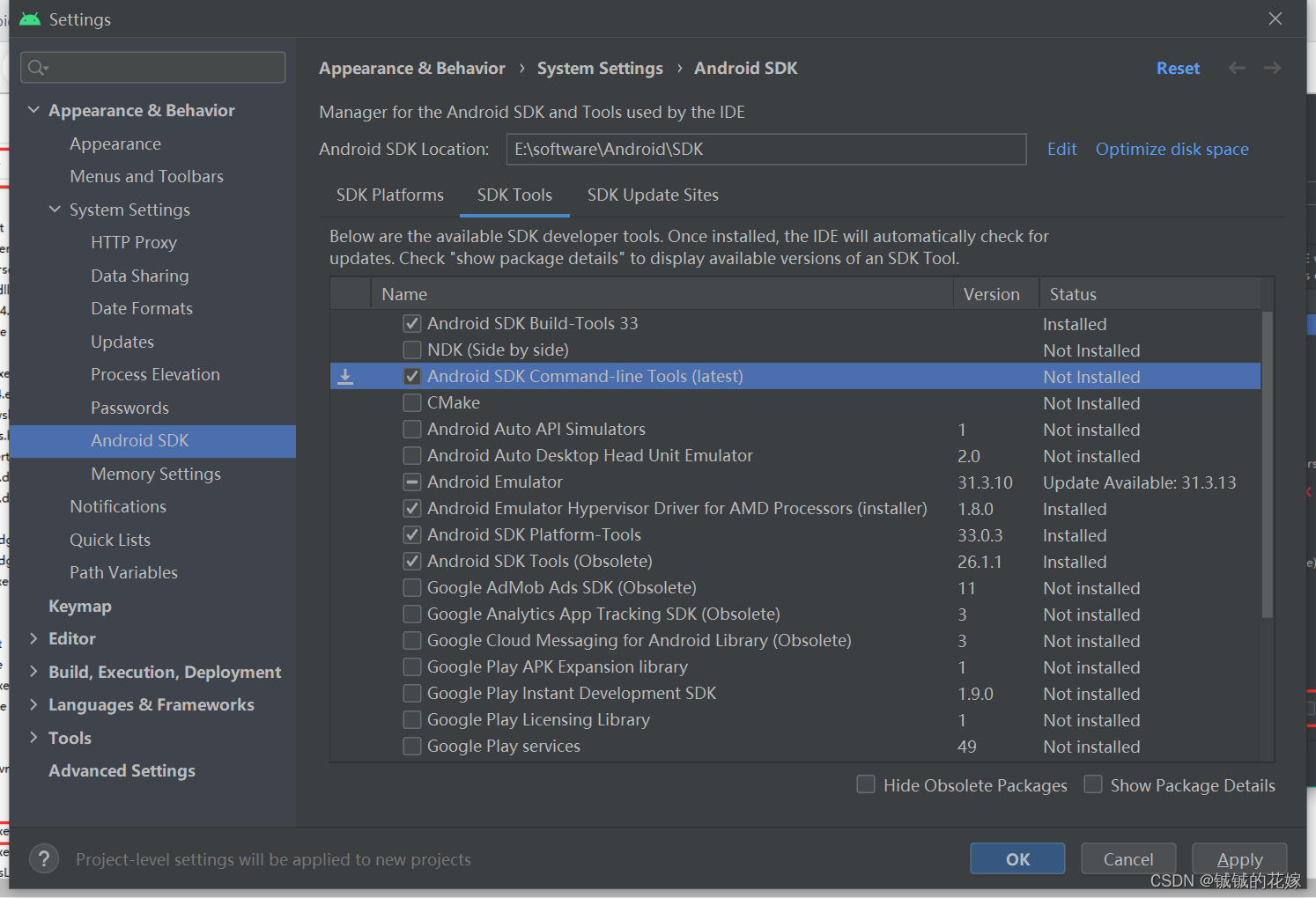Check the CMake checkbox
The height and width of the screenshot is (898, 1316).
click(411, 402)
